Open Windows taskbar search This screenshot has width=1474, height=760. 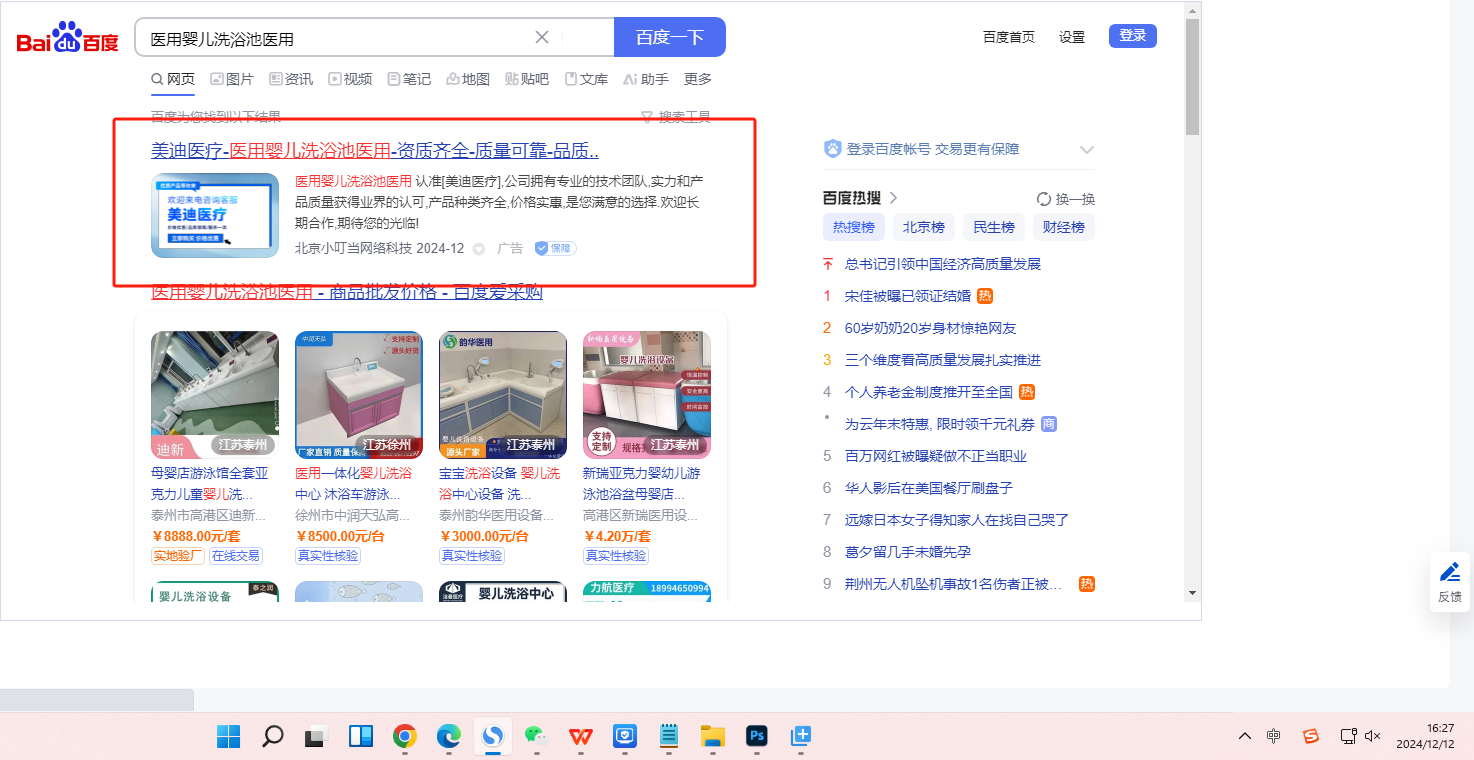point(272,737)
